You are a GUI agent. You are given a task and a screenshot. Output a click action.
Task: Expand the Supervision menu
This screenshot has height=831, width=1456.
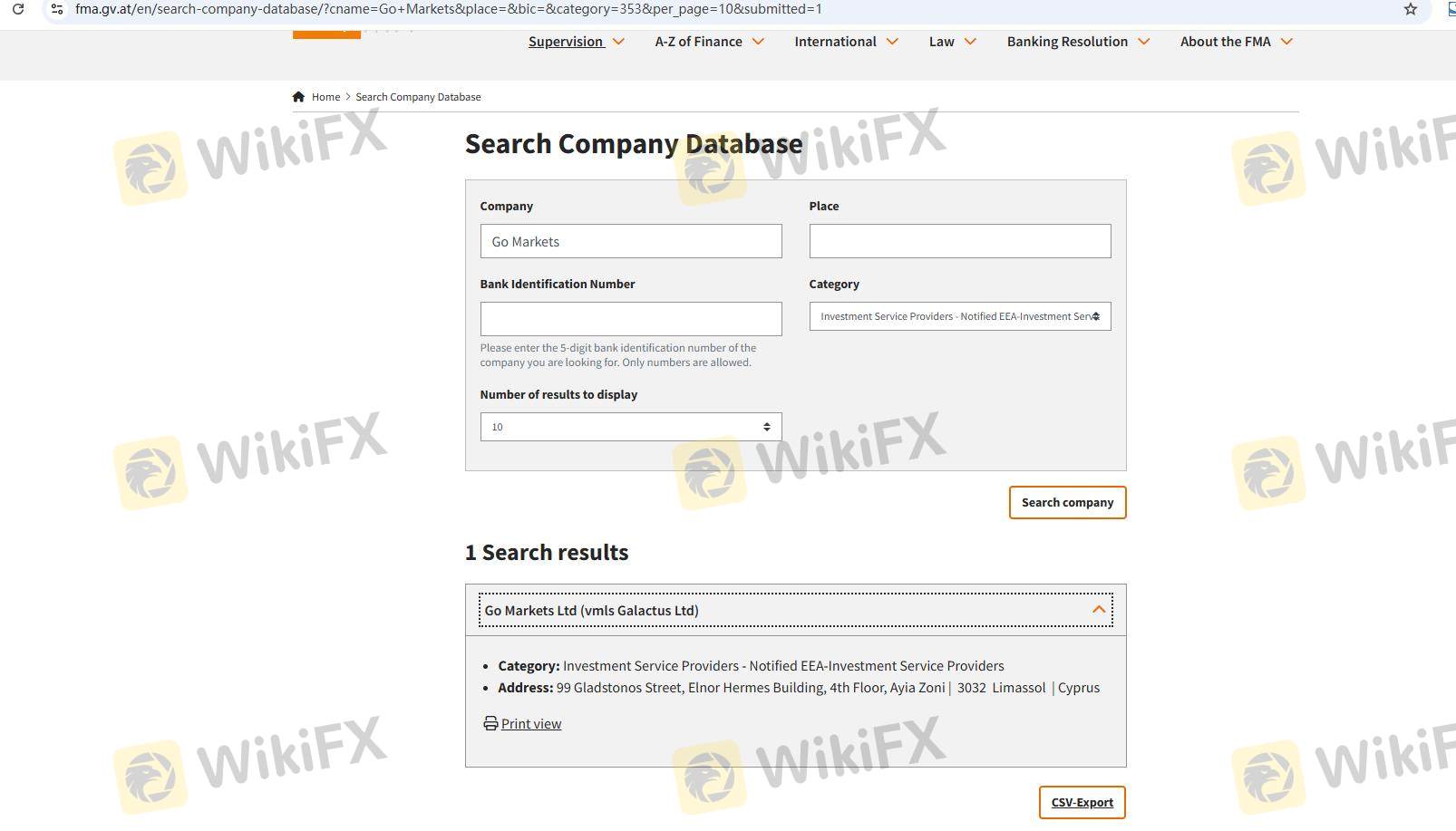click(x=576, y=42)
